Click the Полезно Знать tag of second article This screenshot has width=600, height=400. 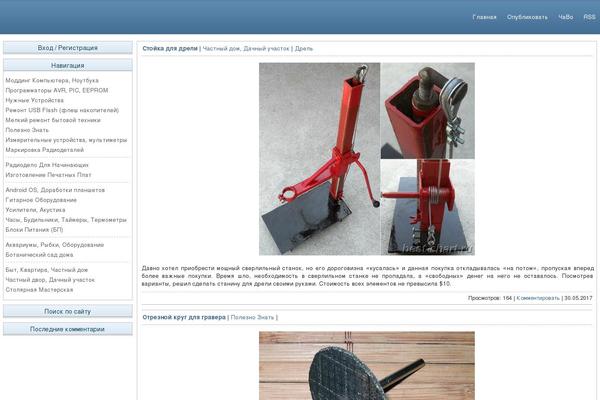[x=253, y=317]
